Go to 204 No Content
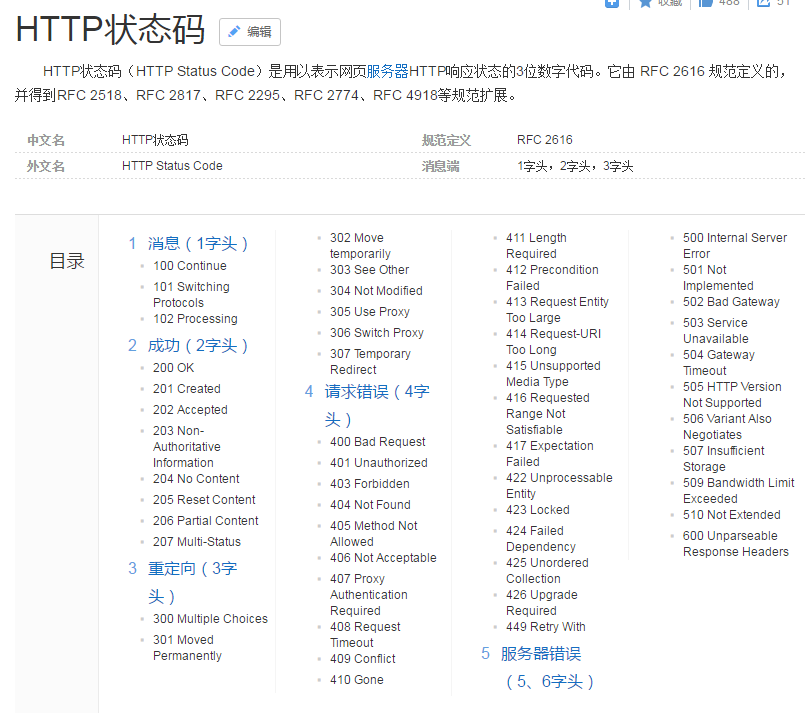The width and height of the screenshot is (809, 713). 196,479
